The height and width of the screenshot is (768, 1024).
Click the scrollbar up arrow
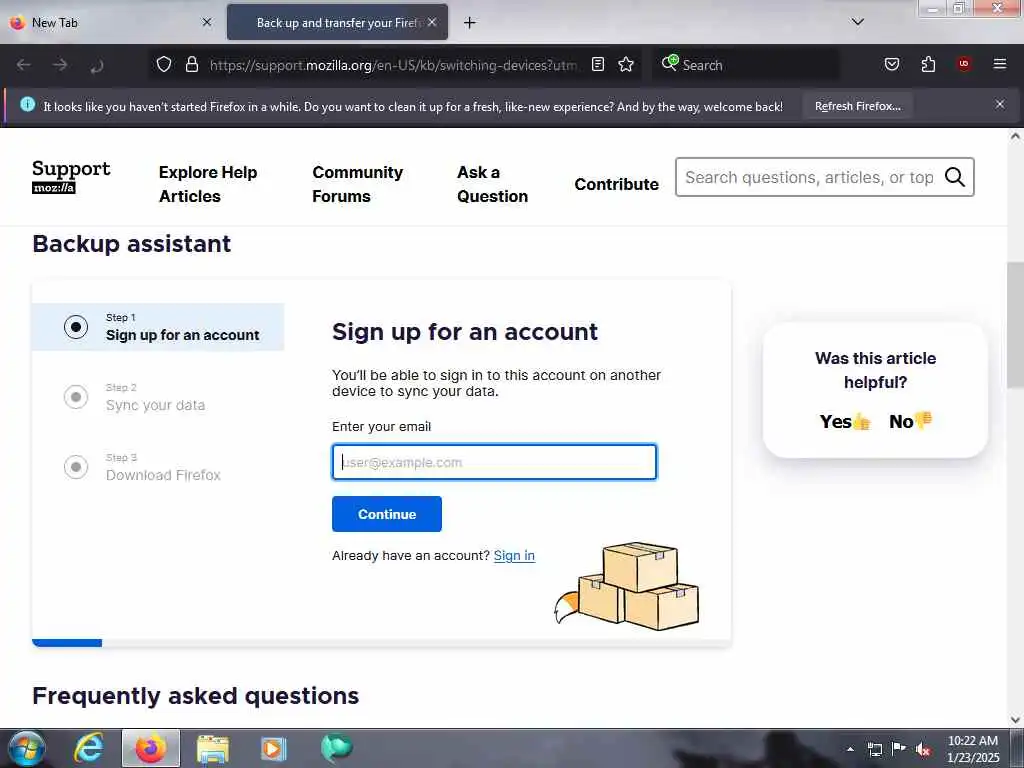tap(1015, 136)
